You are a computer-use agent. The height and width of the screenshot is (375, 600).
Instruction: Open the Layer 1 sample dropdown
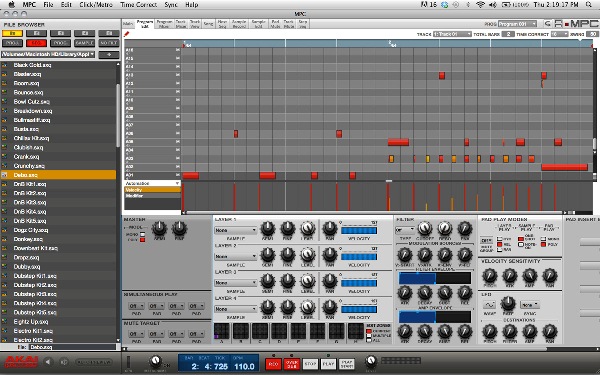(235, 230)
